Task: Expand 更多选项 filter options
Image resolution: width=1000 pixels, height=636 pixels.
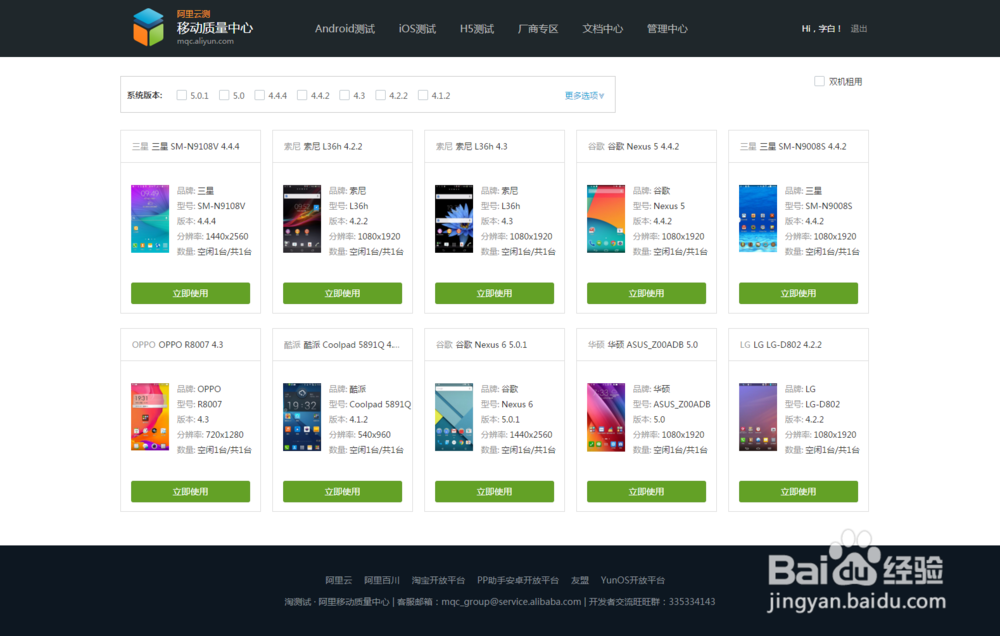Action: (x=584, y=96)
